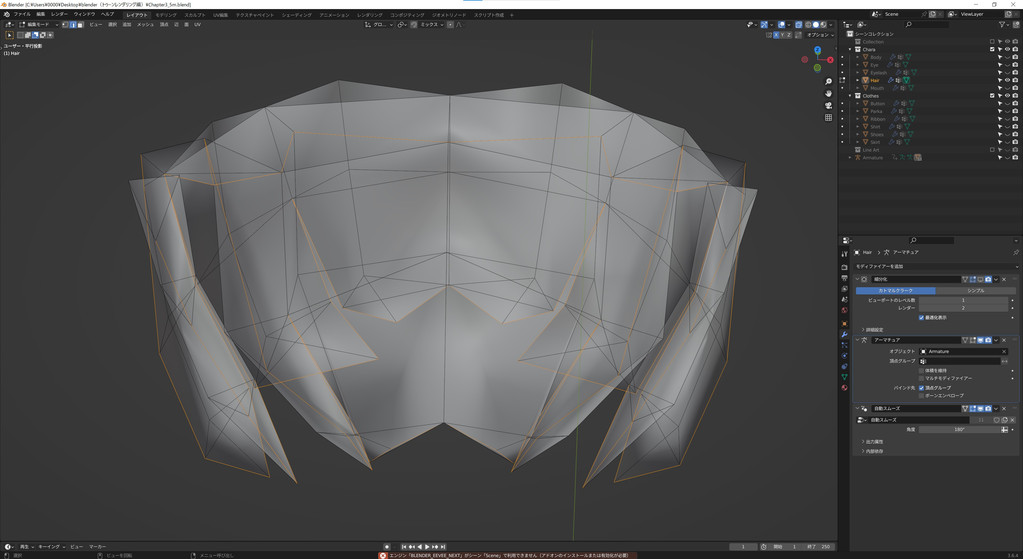Screen dimensions: 1023x559
Task: Click the zoom magnifier icon in viewport
Action: (829, 82)
